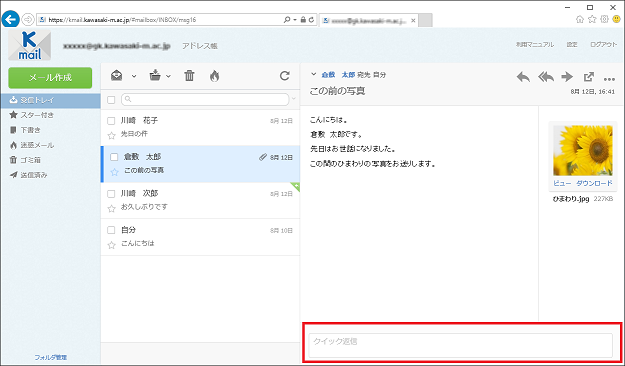Open the mark-as-read envelope icon
This screenshot has width=625, height=366.
click(x=117, y=75)
